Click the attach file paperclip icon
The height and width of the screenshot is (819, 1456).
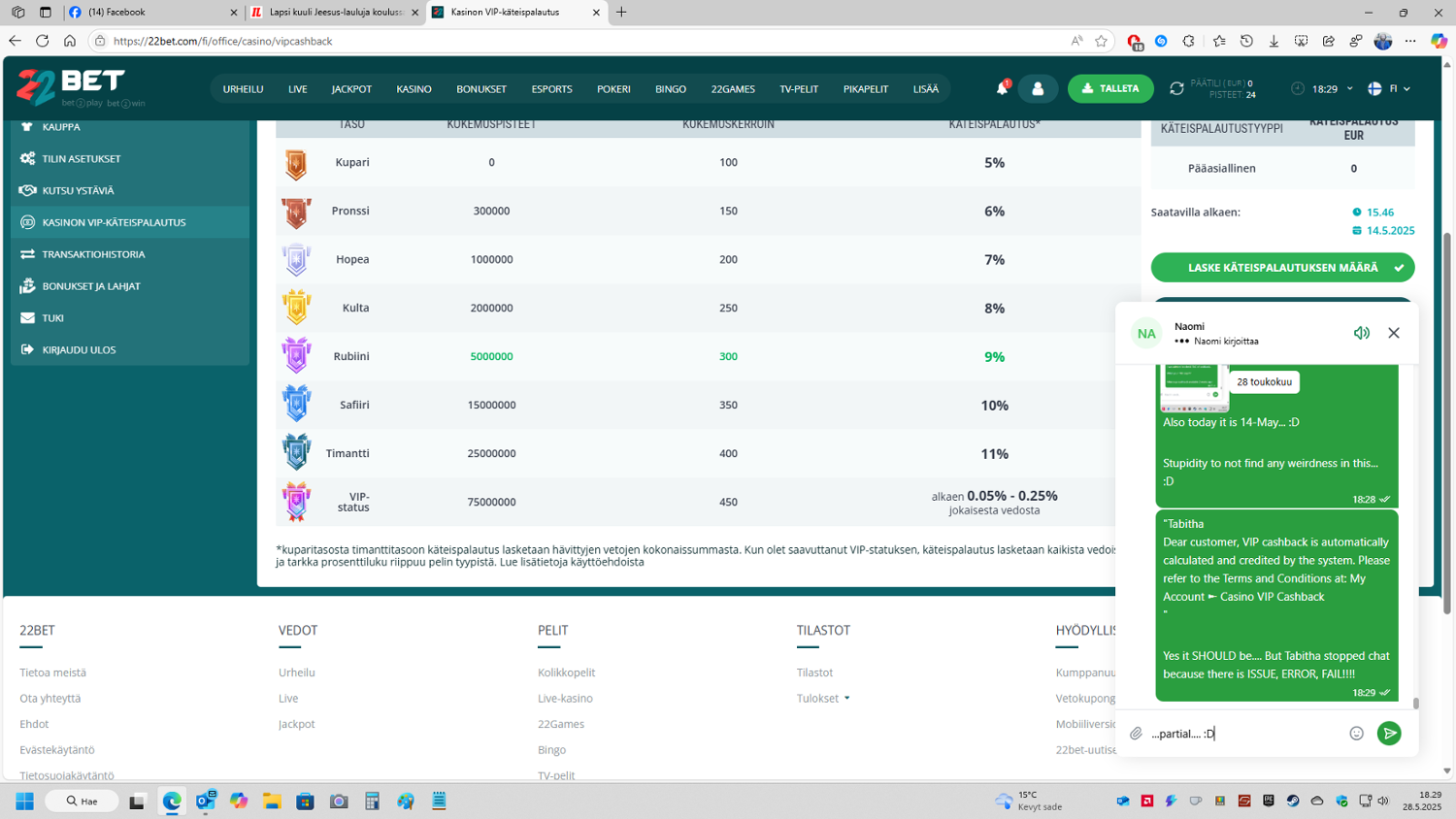click(x=1136, y=734)
